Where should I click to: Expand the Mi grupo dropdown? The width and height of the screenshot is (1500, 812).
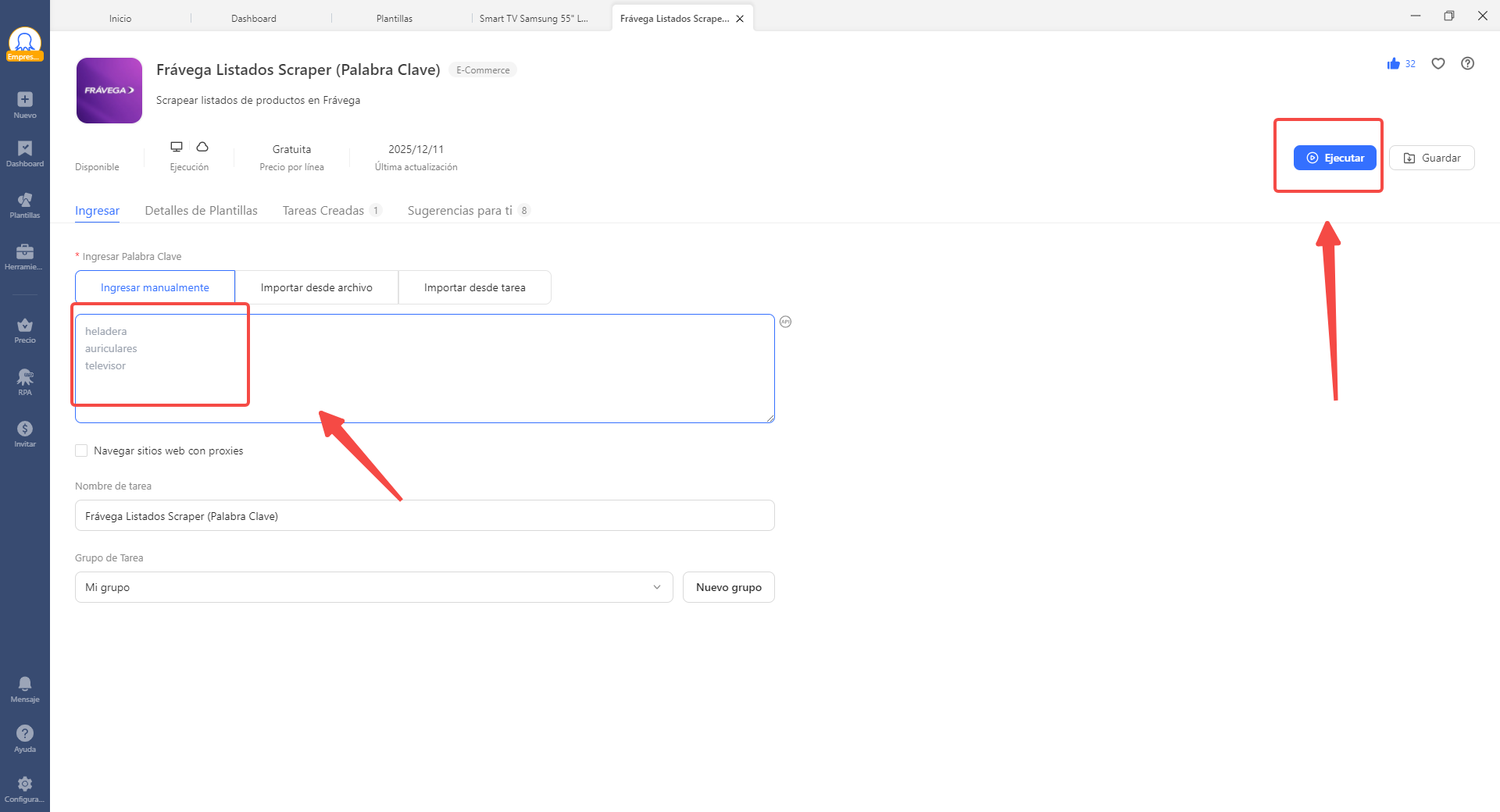tap(373, 587)
